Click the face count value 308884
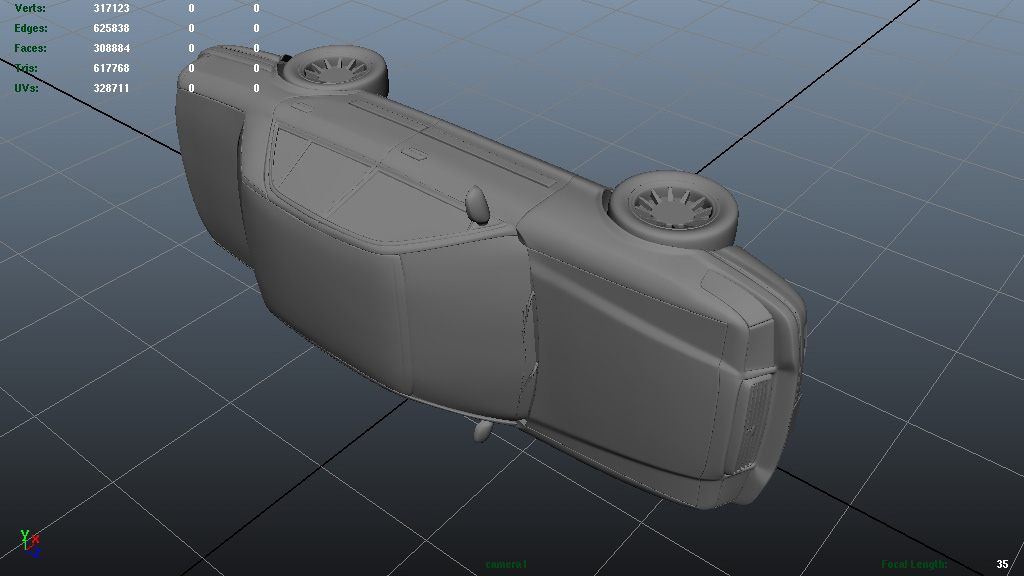Viewport: 1024px width, 576px height. pyautogui.click(x=111, y=48)
